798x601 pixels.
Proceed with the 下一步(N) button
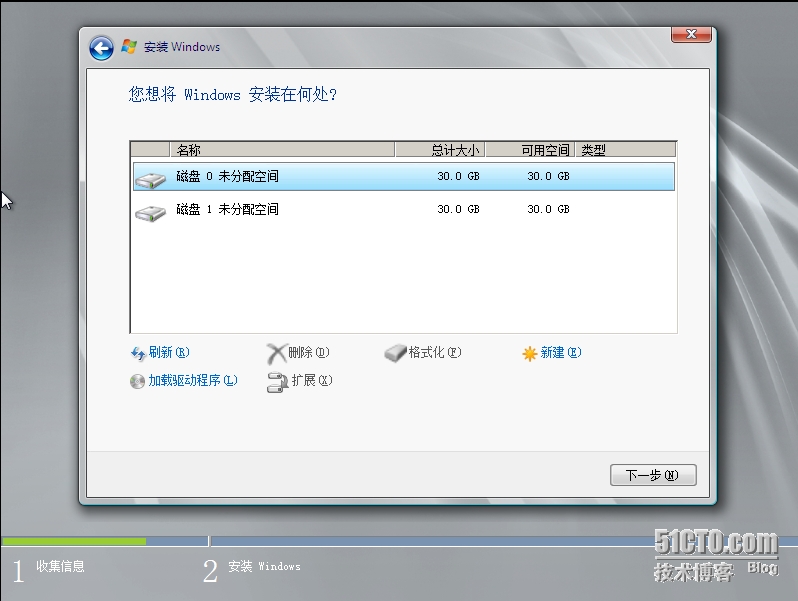pos(653,475)
